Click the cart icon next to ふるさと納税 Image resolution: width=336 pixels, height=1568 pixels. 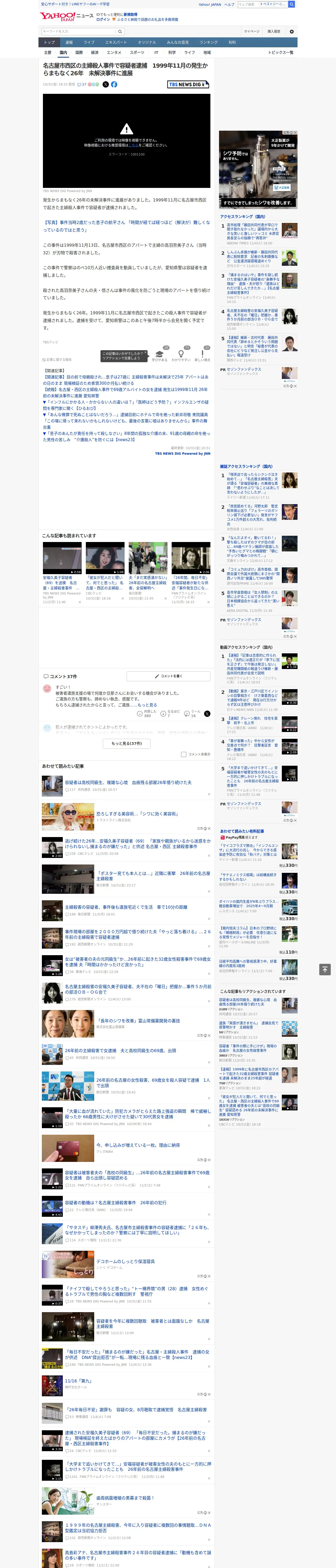coord(114,20)
